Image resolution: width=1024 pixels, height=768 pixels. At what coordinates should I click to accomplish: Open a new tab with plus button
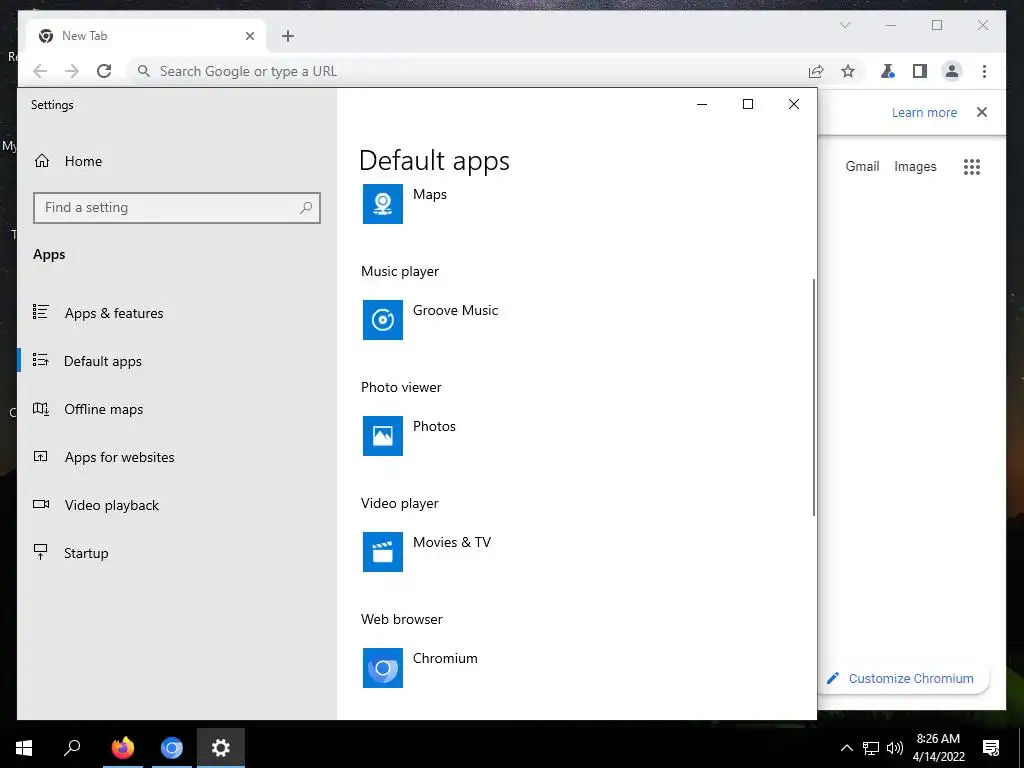pos(288,36)
